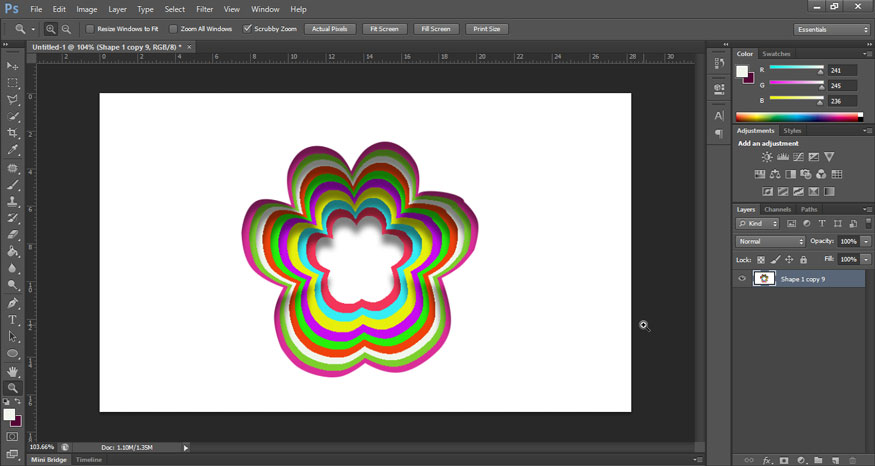
Task: Select the Hand tool
Action: tap(13, 371)
